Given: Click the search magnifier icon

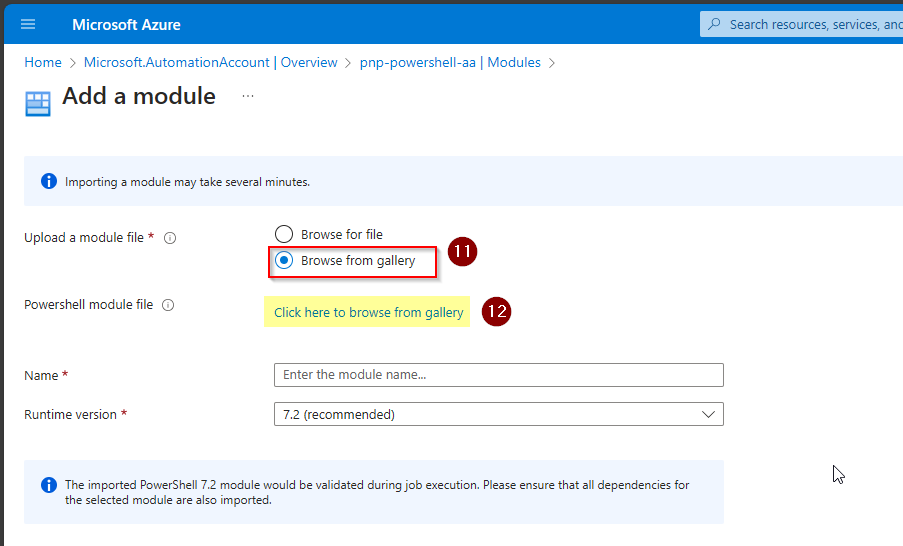Looking at the screenshot, I should tap(714, 24).
